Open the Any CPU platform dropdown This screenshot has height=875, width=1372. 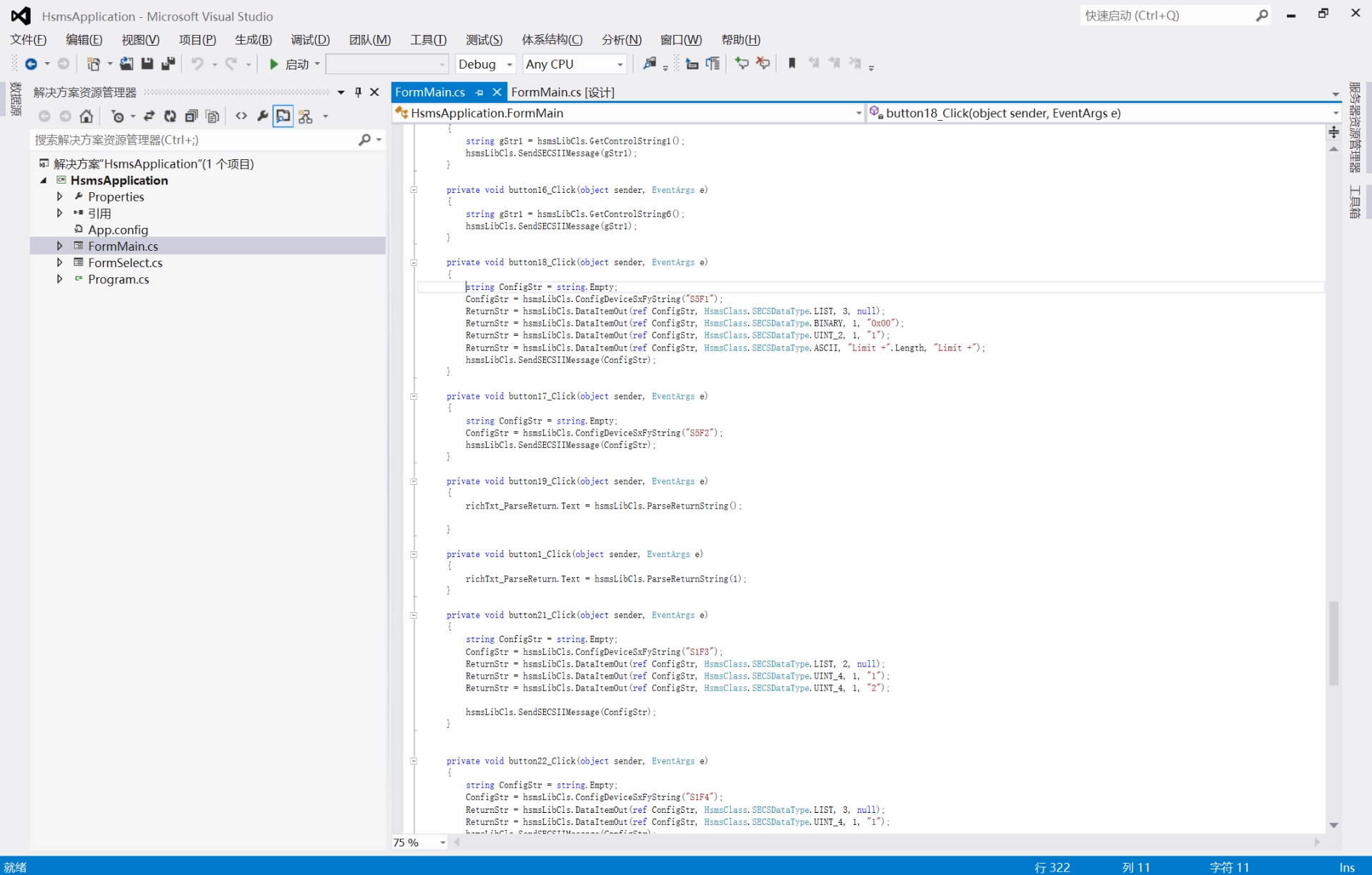(574, 64)
